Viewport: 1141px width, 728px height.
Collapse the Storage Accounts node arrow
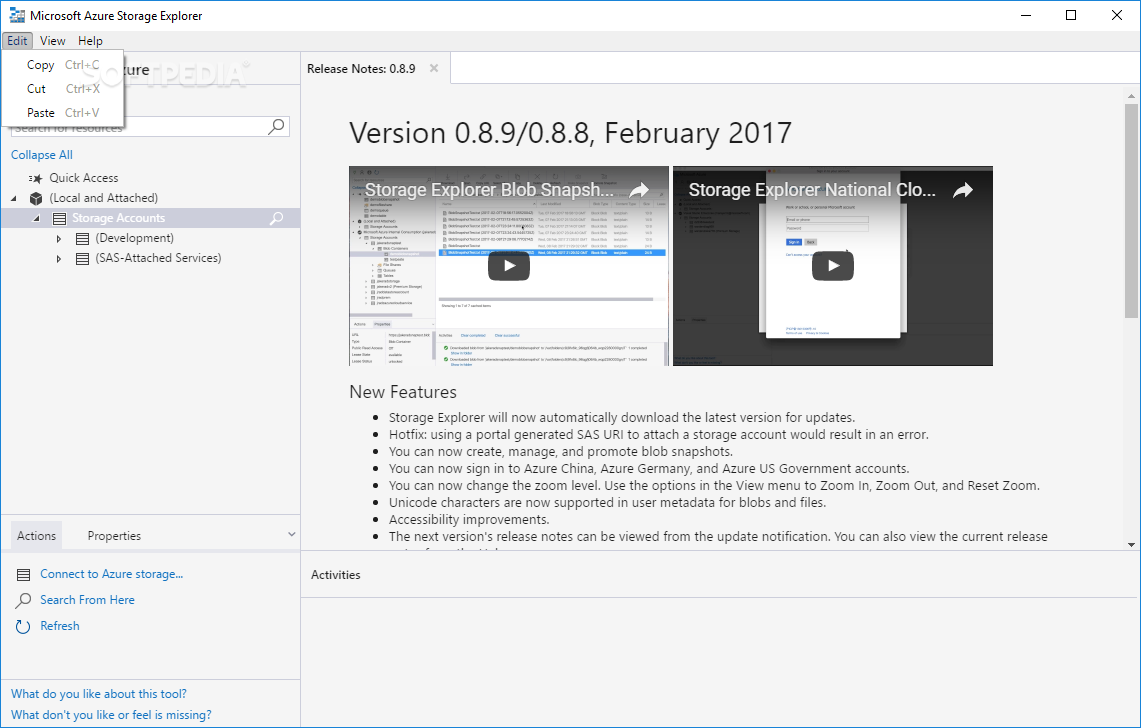(36, 218)
